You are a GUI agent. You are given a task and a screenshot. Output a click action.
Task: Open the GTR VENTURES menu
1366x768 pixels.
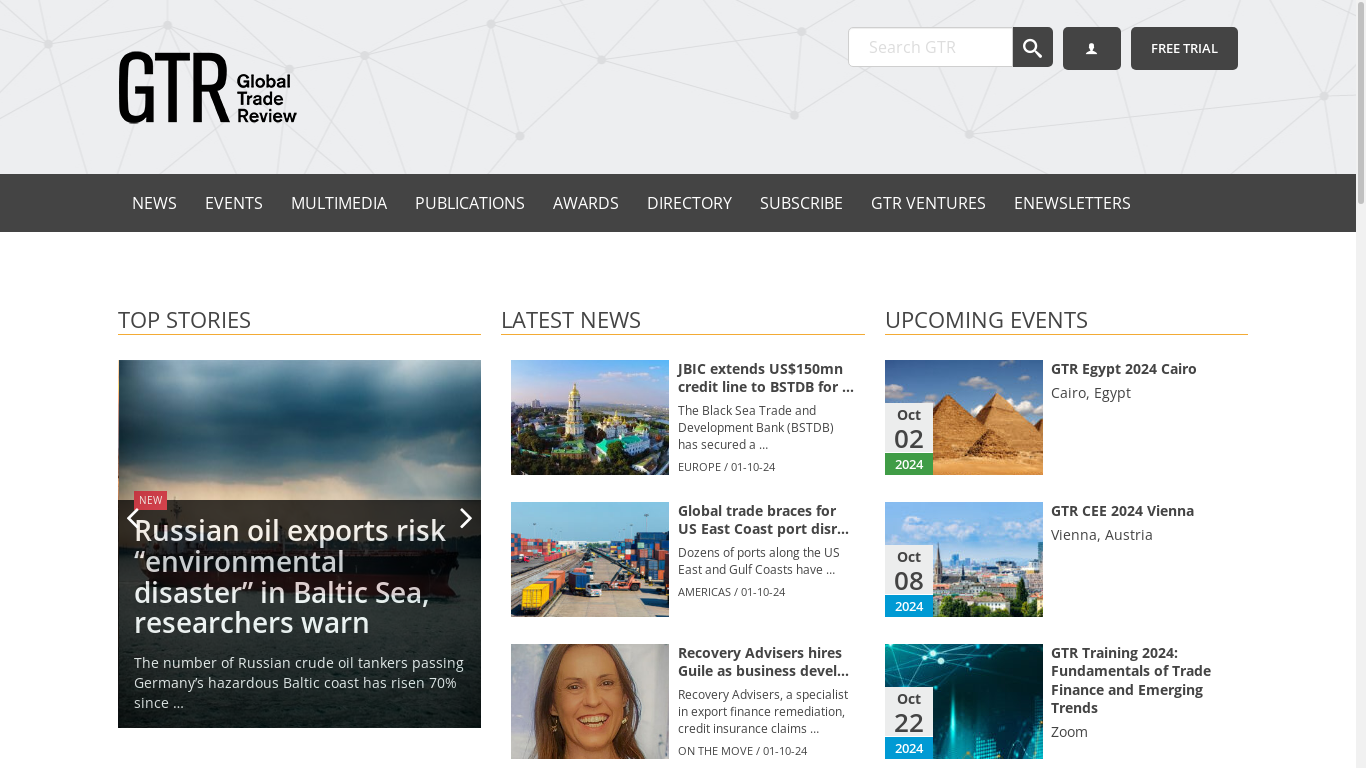928,203
